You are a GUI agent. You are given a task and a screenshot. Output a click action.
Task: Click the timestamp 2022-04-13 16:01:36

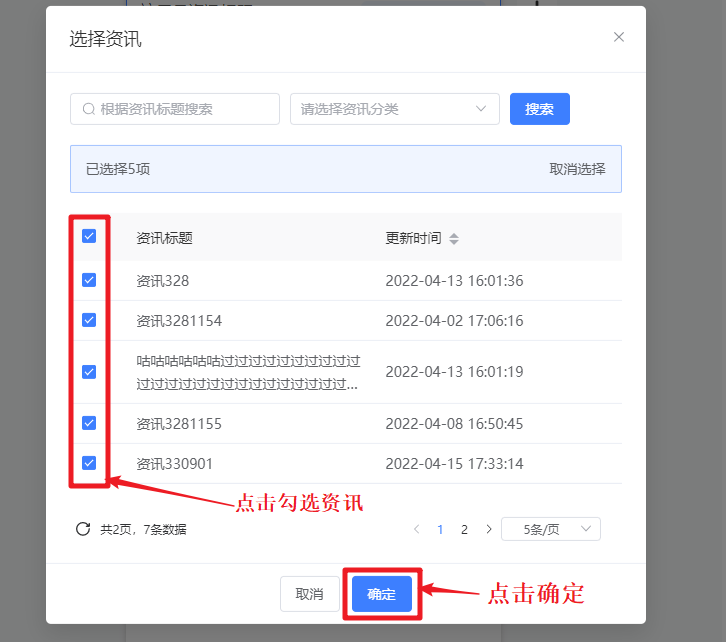pyautogui.click(x=454, y=281)
